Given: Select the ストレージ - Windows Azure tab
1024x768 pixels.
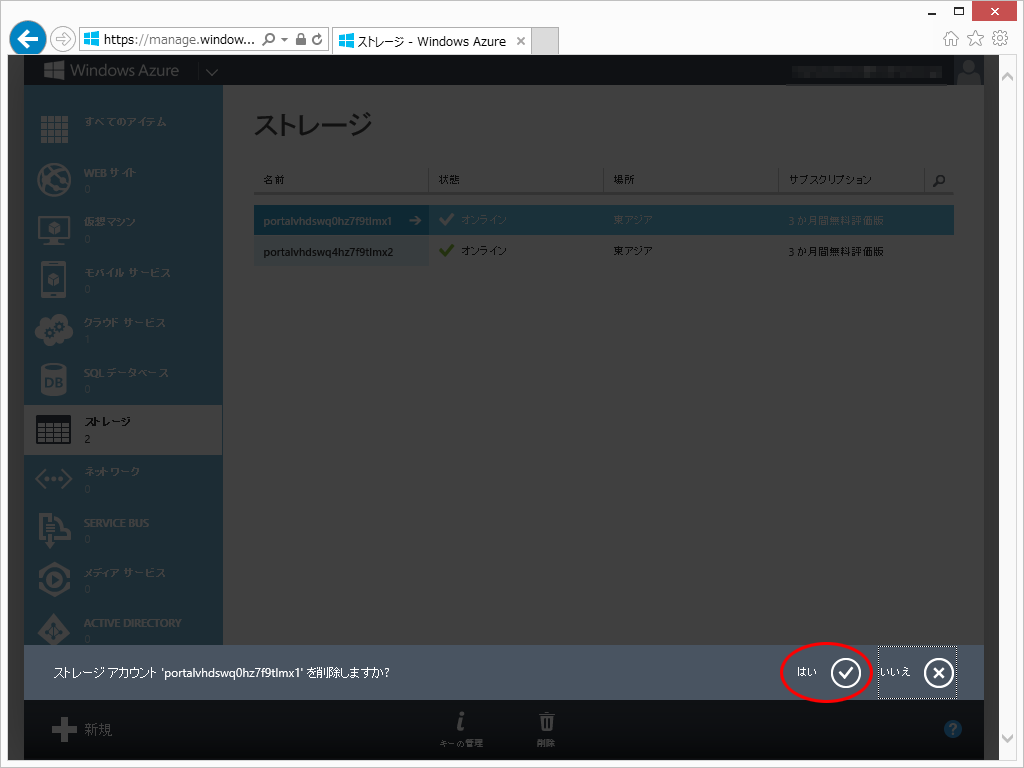Looking at the screenshot, I should tap(431, 41).
